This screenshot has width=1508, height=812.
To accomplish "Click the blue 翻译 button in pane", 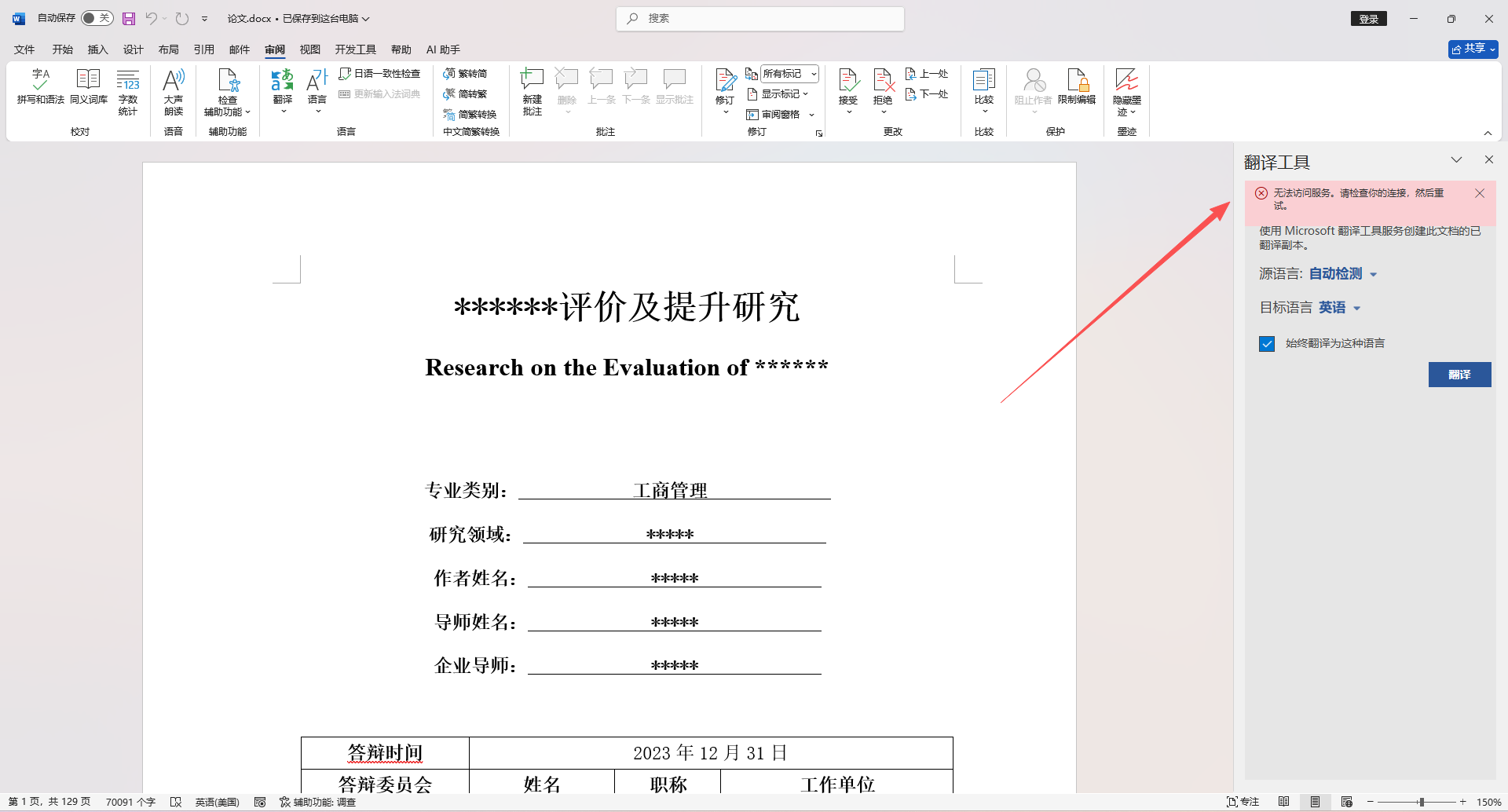I will [x=1459, y=375].
